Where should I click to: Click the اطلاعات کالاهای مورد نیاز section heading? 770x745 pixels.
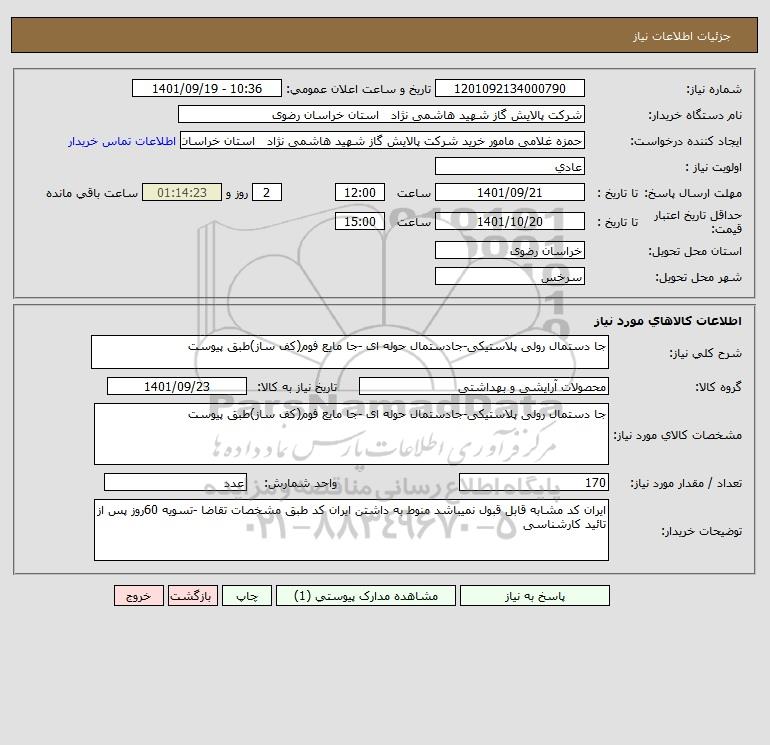(668, 321)
